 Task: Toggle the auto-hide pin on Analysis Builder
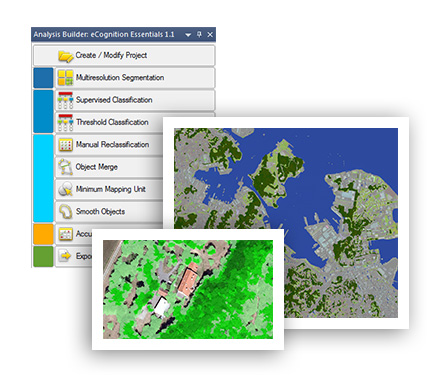pos(199,34)
